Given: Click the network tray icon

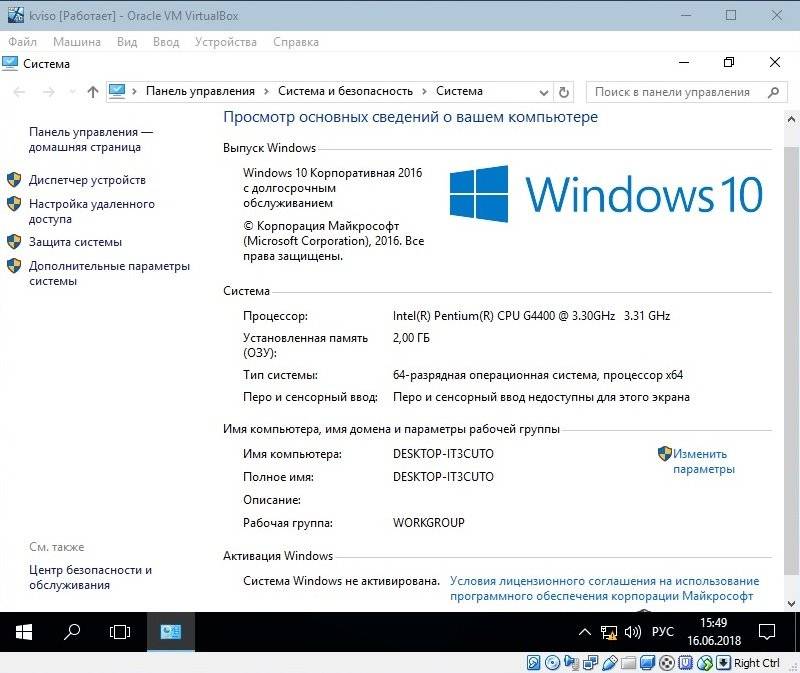Looking at the screenshot, I should (x=608, y=633).
